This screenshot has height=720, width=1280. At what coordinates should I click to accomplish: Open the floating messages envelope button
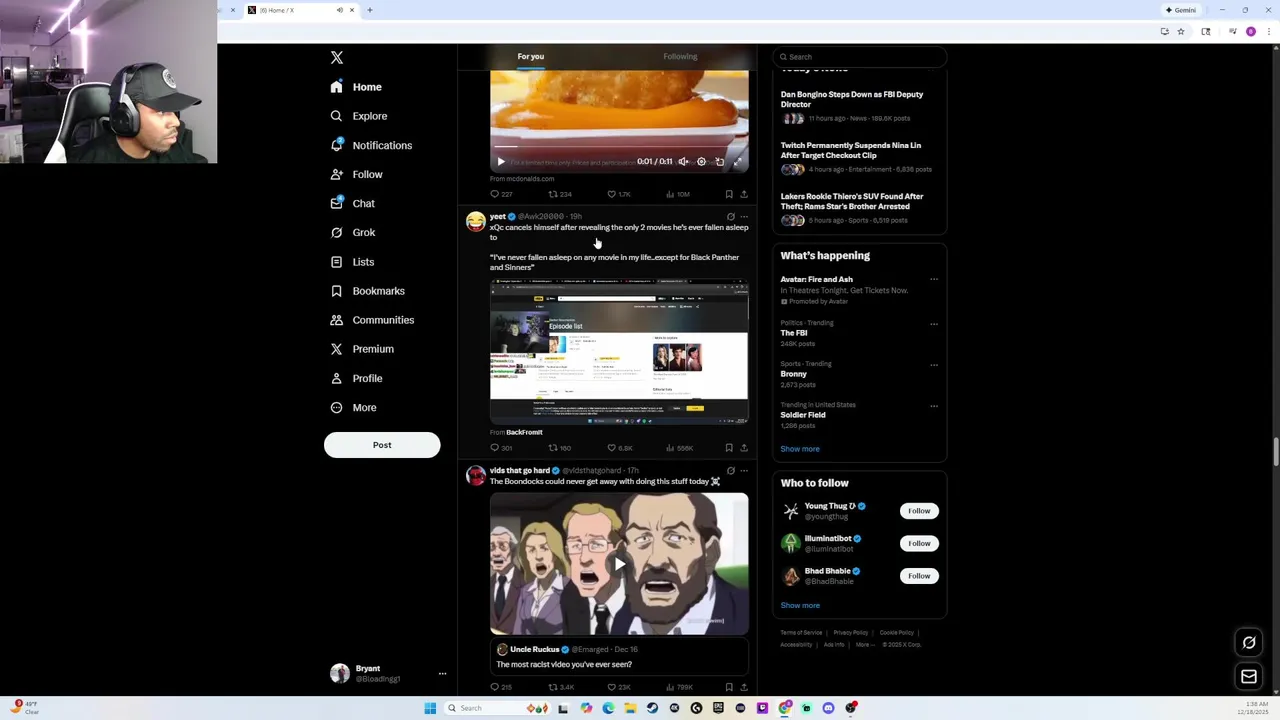pyautogui.click(x=1249, y=677)
